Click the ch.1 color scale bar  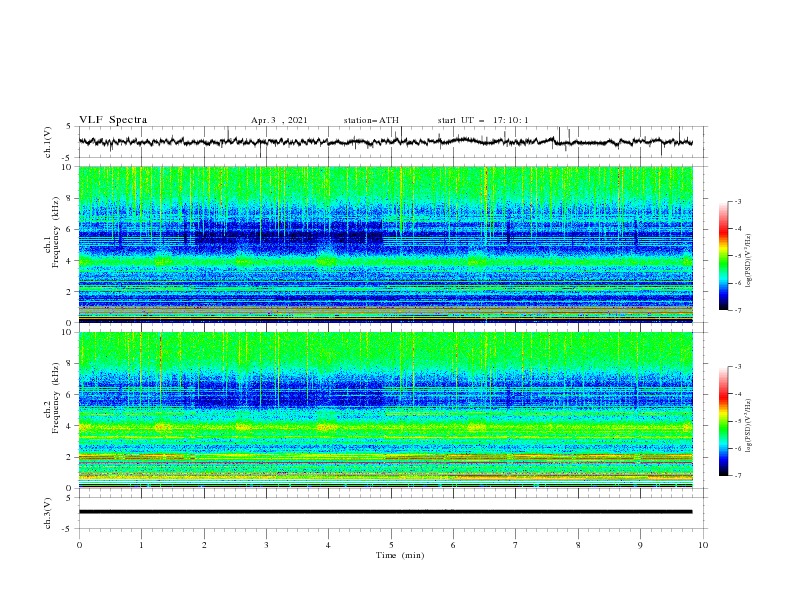(723, 256)
